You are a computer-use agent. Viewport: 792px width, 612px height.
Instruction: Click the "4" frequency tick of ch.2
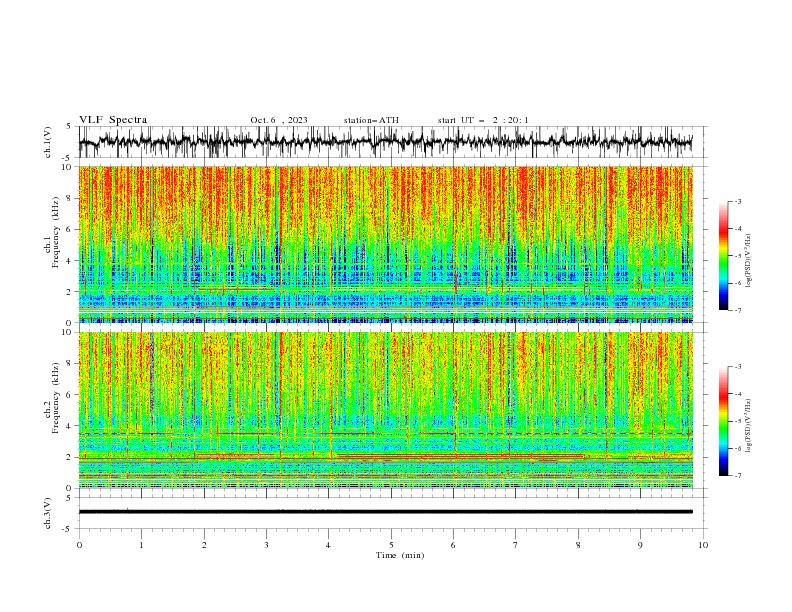coord(70,426)
